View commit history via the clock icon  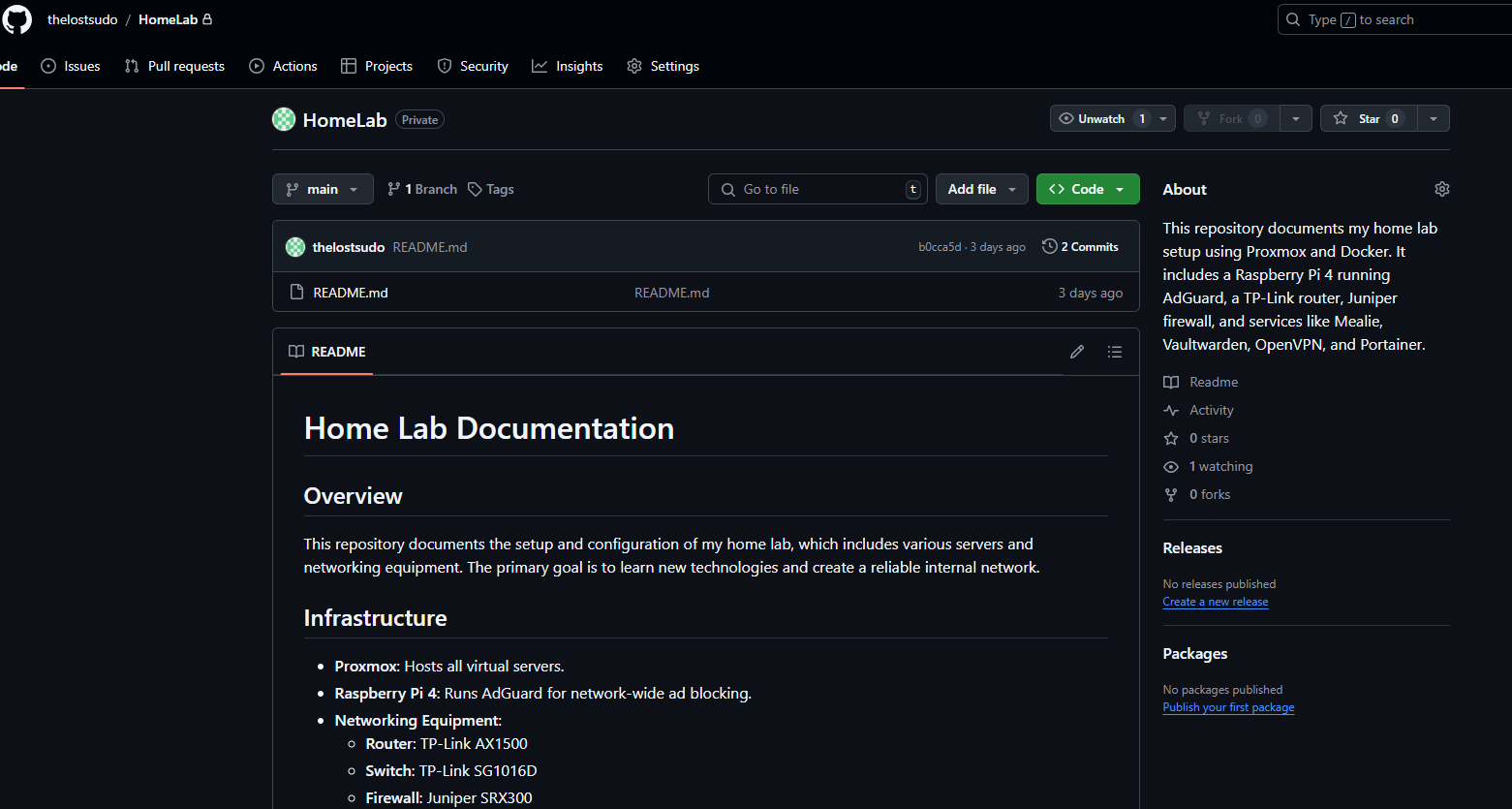1049,246
